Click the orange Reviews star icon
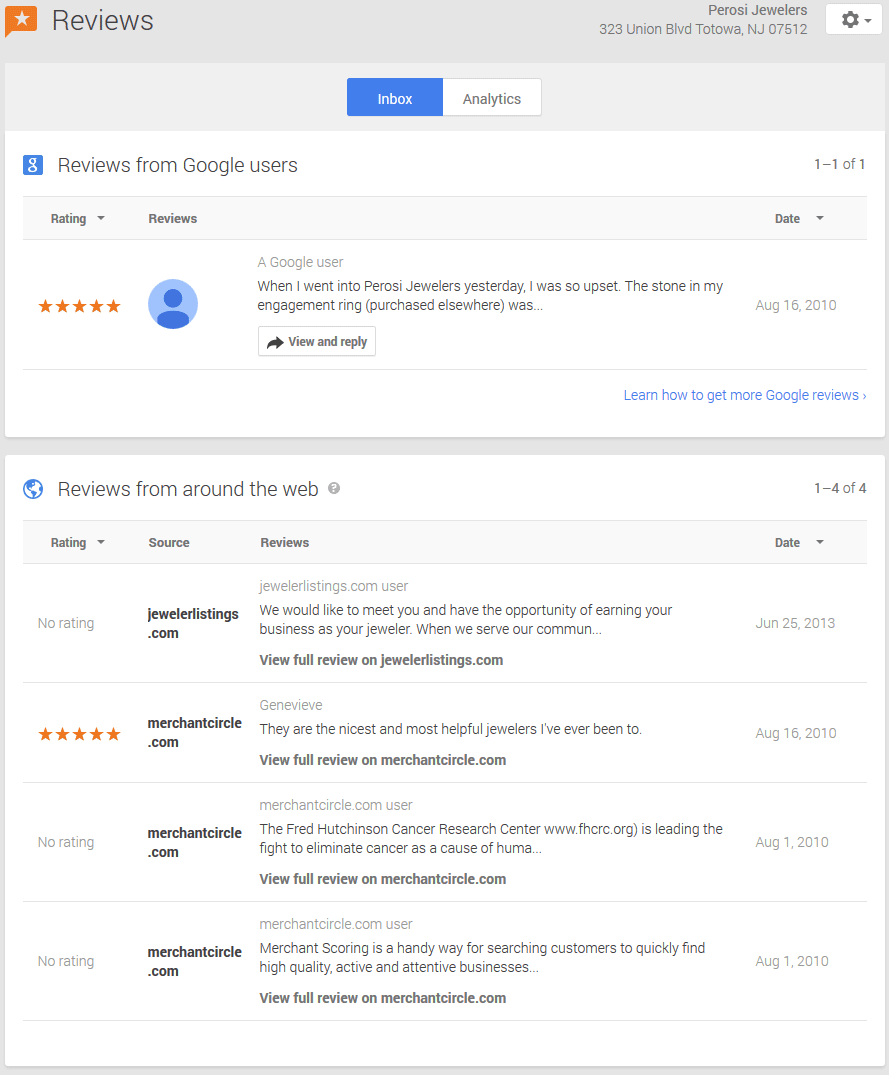Viewport: 889px width, 1075px height. point(21,21)
